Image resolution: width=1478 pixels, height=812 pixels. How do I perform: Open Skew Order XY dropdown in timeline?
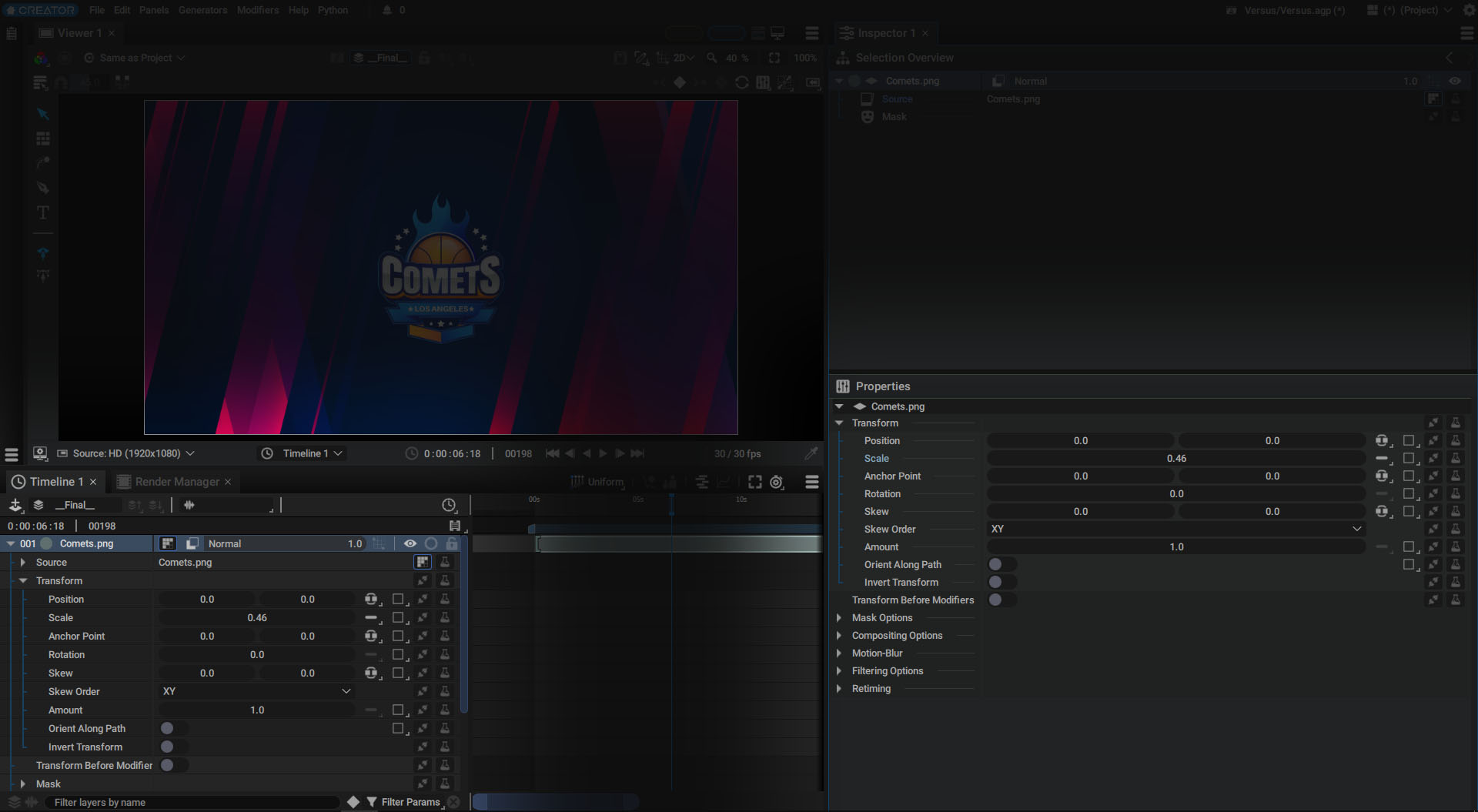tap(256, 691)
